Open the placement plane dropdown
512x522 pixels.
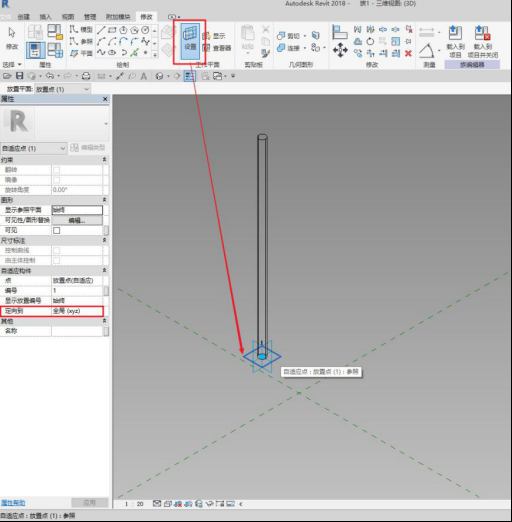pyautogui.click(x=62, y=89)
